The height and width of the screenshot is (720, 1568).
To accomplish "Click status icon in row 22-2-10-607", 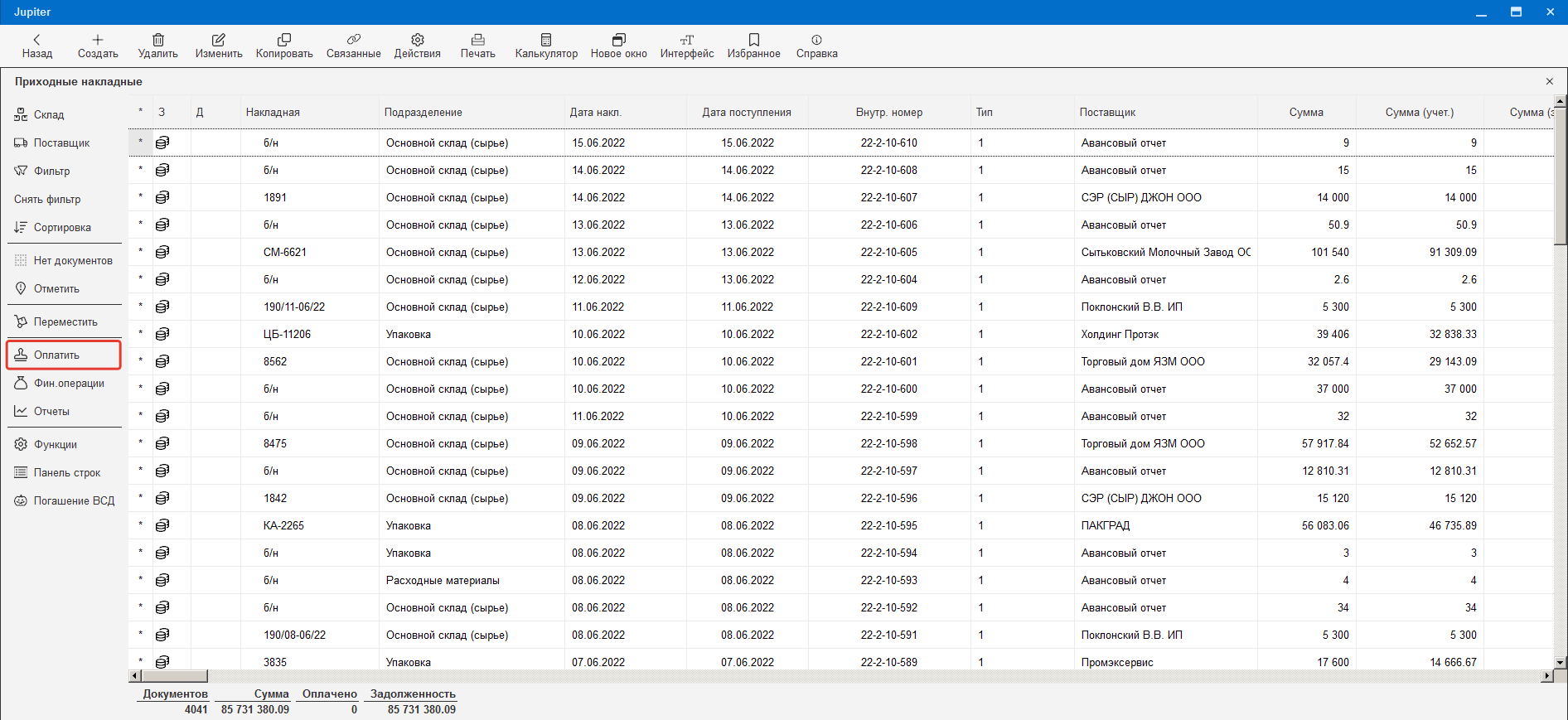I will click(162, 197).
